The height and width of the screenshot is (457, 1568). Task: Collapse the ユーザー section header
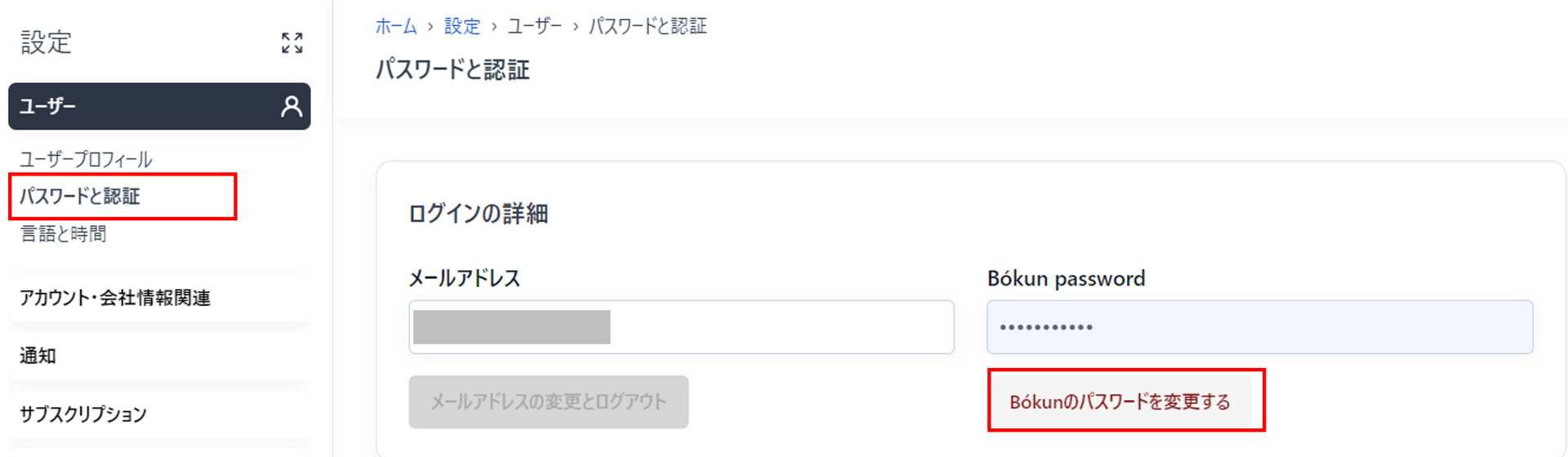coord(159,106)
